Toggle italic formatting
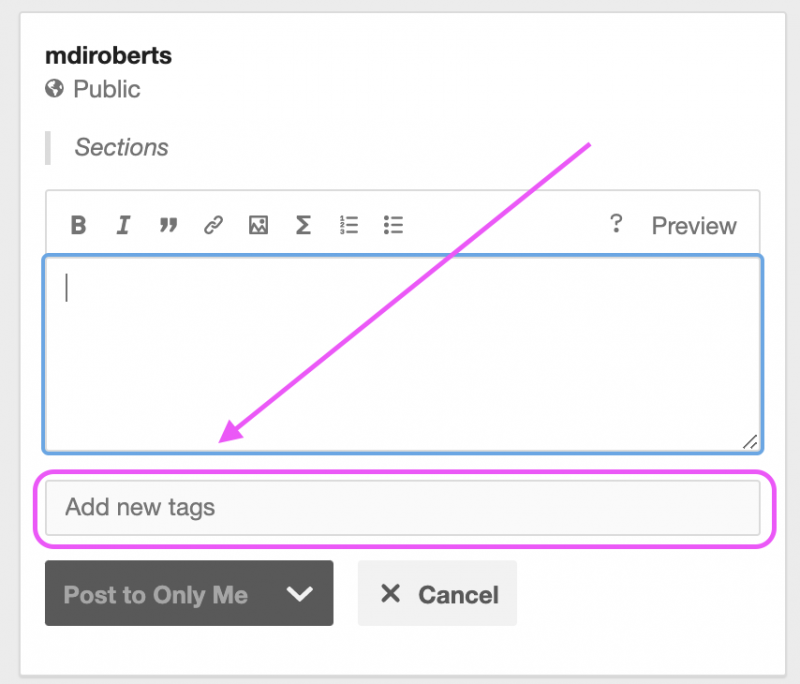800x684 pixels. click(x=123, y=225)
